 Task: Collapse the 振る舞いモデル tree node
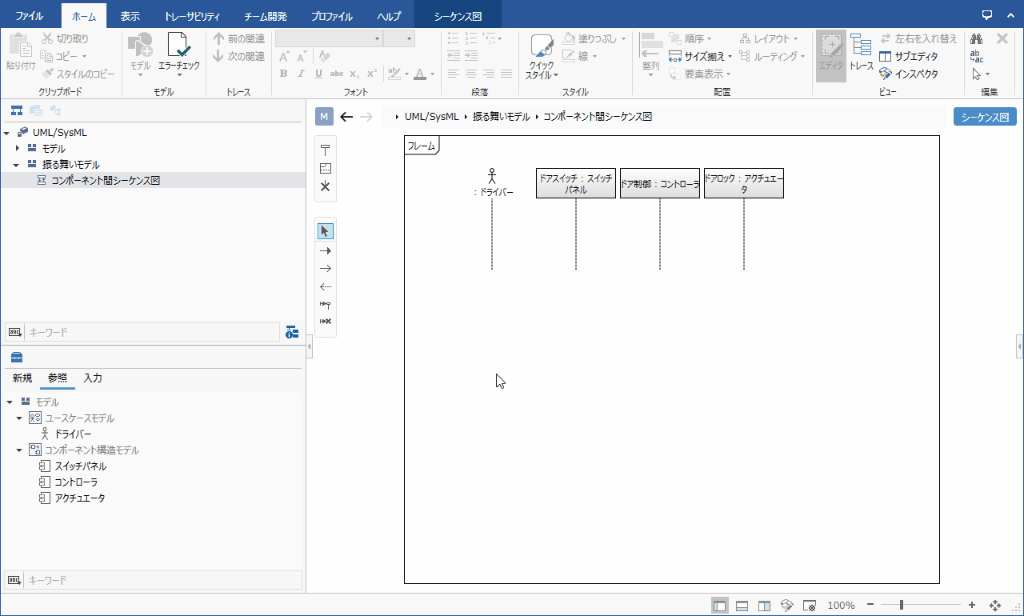(x=18, y=164)
